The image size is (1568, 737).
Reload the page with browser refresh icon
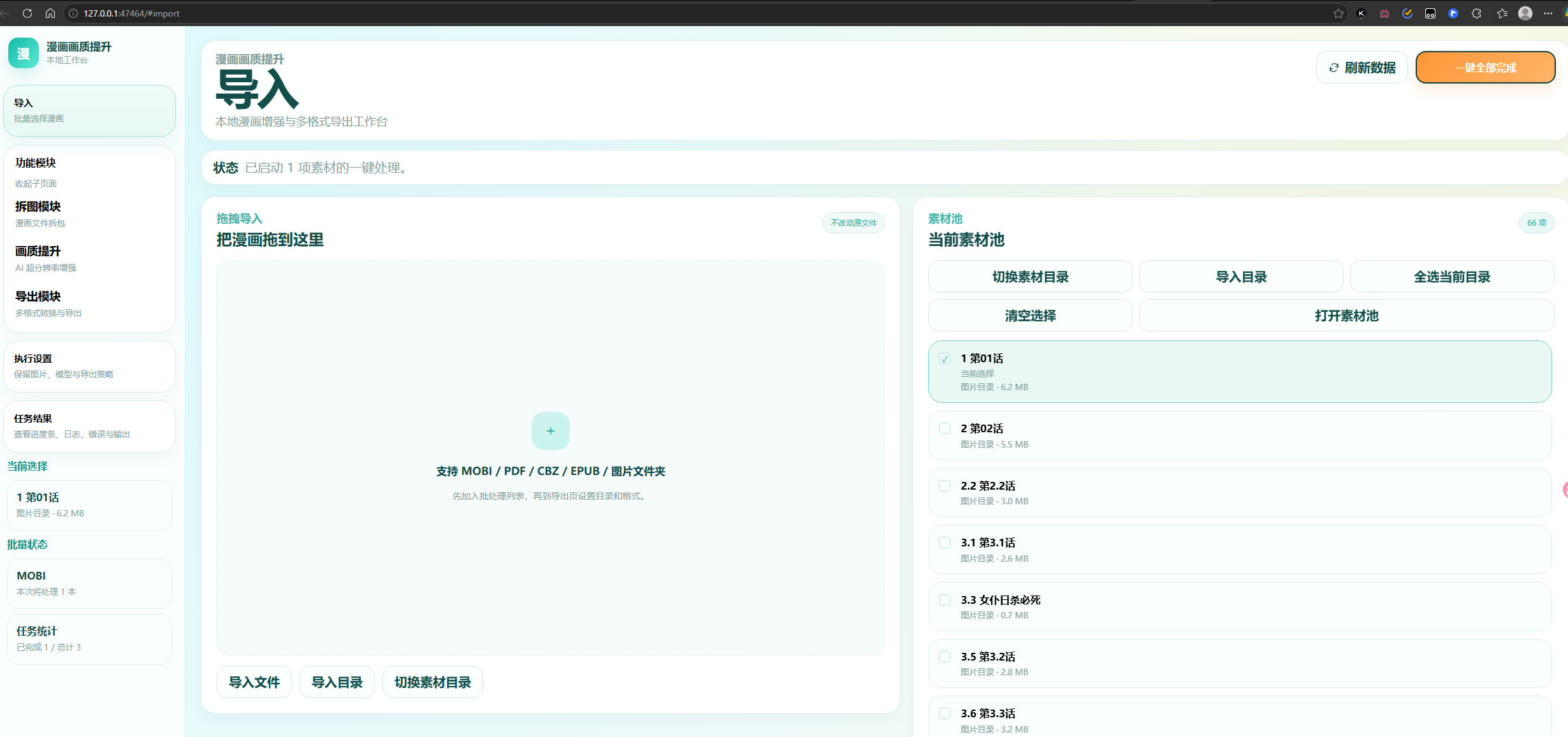click(x=27, y=13)
